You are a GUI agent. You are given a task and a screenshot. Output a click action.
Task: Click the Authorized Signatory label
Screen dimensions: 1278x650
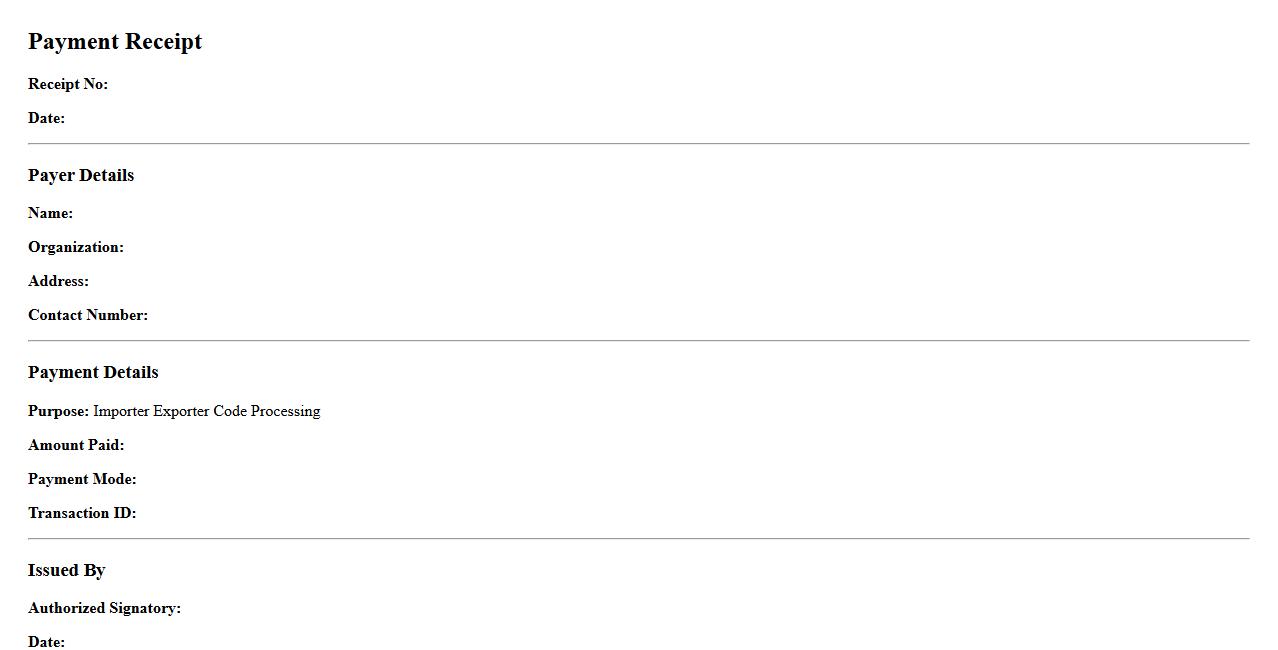(105, 608)
